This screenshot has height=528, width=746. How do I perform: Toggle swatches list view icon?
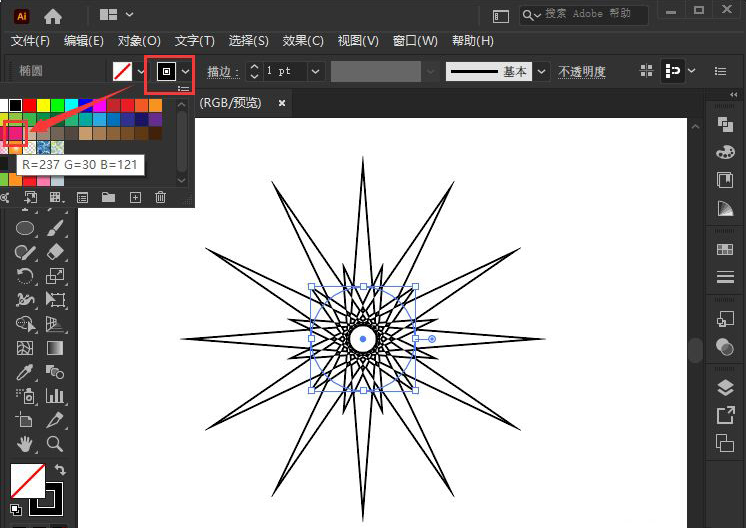[x=184, y=88]
